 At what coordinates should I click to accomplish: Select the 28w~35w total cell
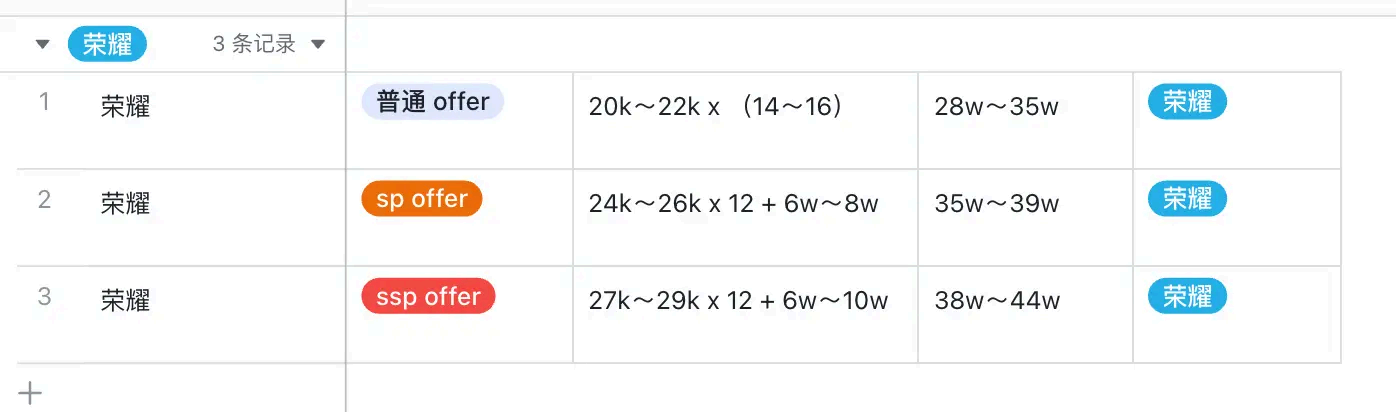click(996, 107)
